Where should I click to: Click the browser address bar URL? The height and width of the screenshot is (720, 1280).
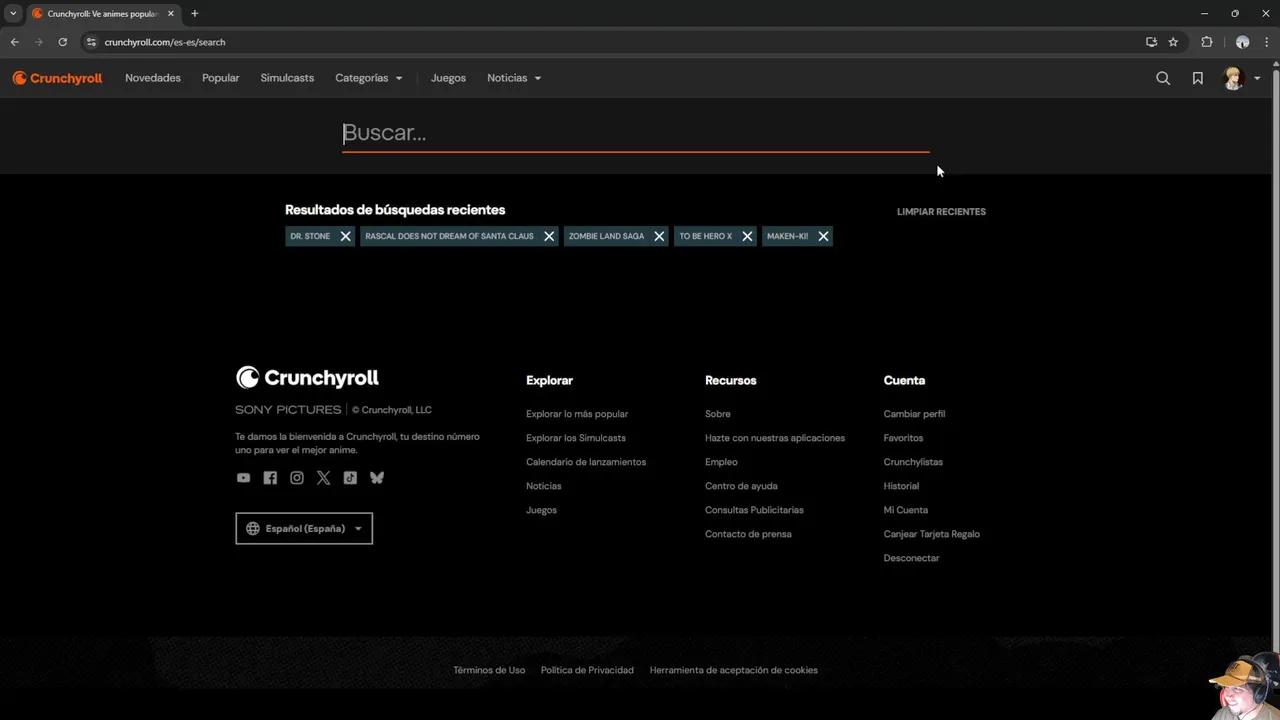(x=165, y=42)
